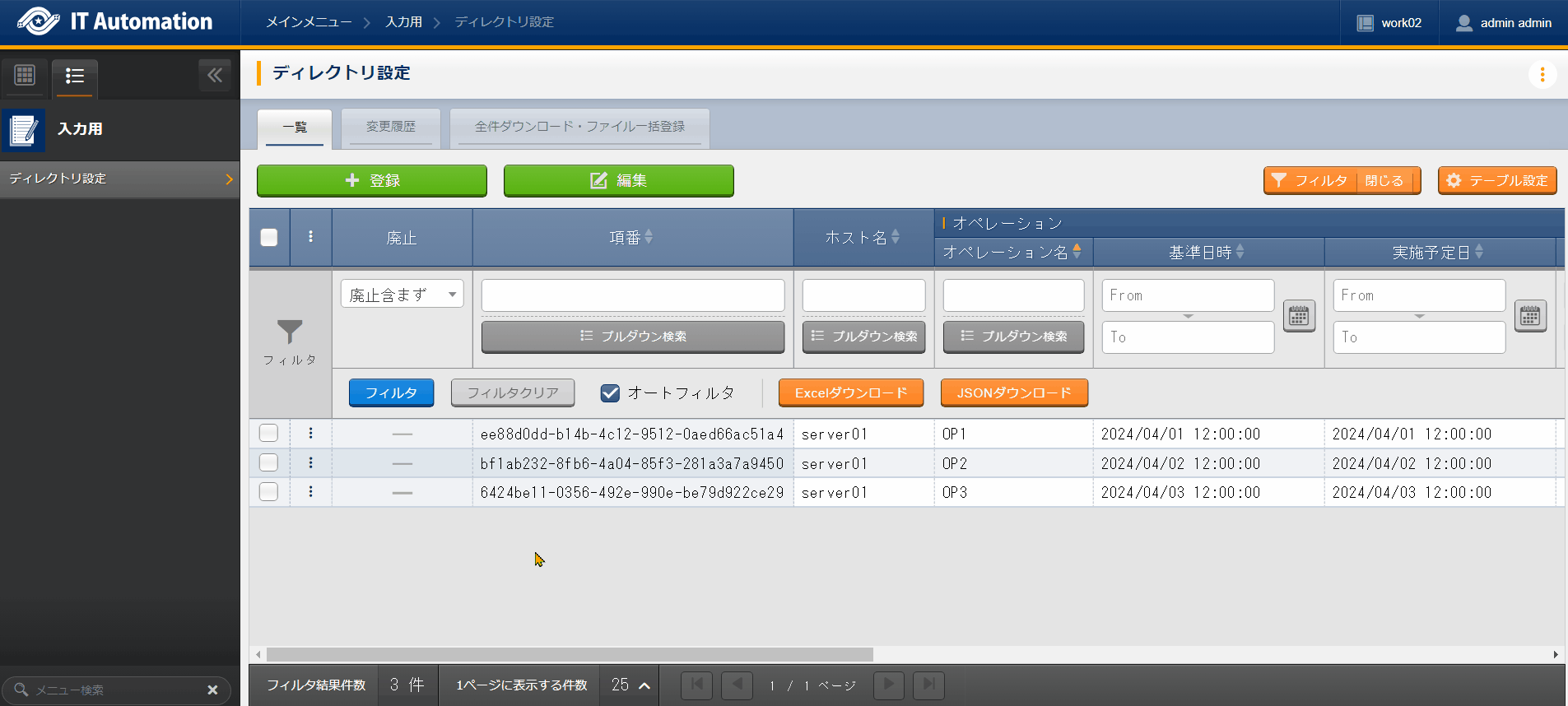Image resolution: width=1568 pixels, height=706 pixels.
Task: Open calendar picker for 基準日時 filter
Action: click(x=1299, y=316)
